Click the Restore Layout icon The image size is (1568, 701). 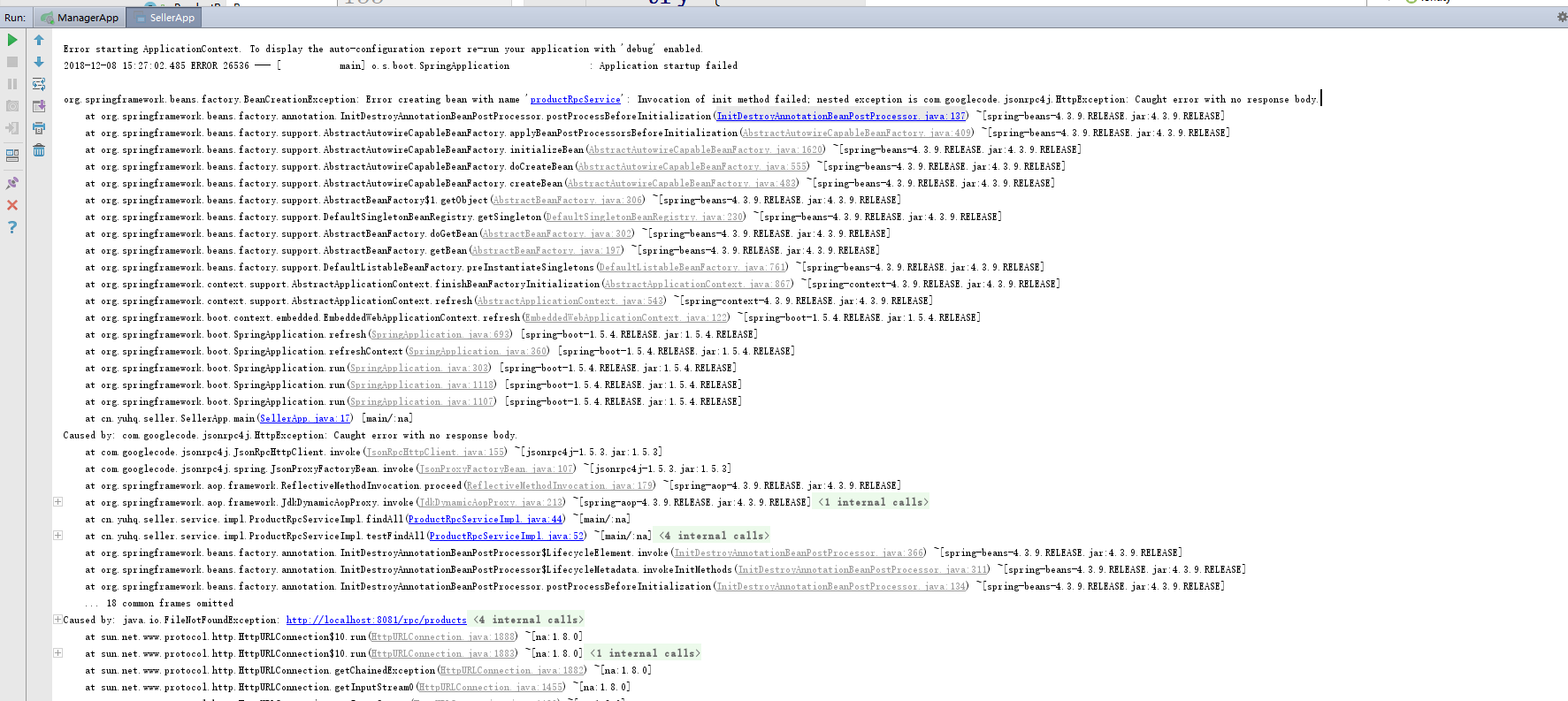pos(12,156)
